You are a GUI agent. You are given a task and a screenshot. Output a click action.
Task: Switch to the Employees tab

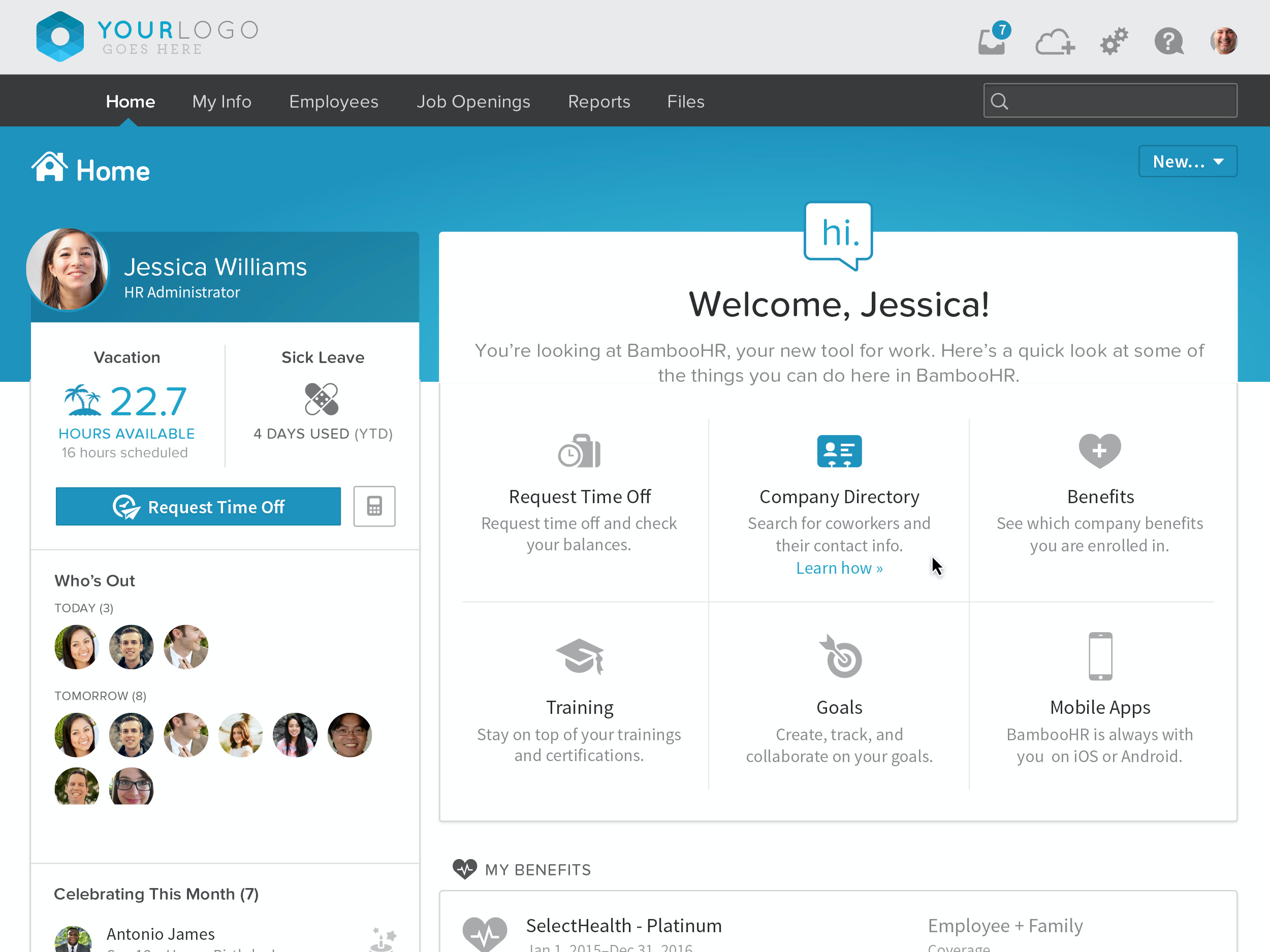(334, 102)
